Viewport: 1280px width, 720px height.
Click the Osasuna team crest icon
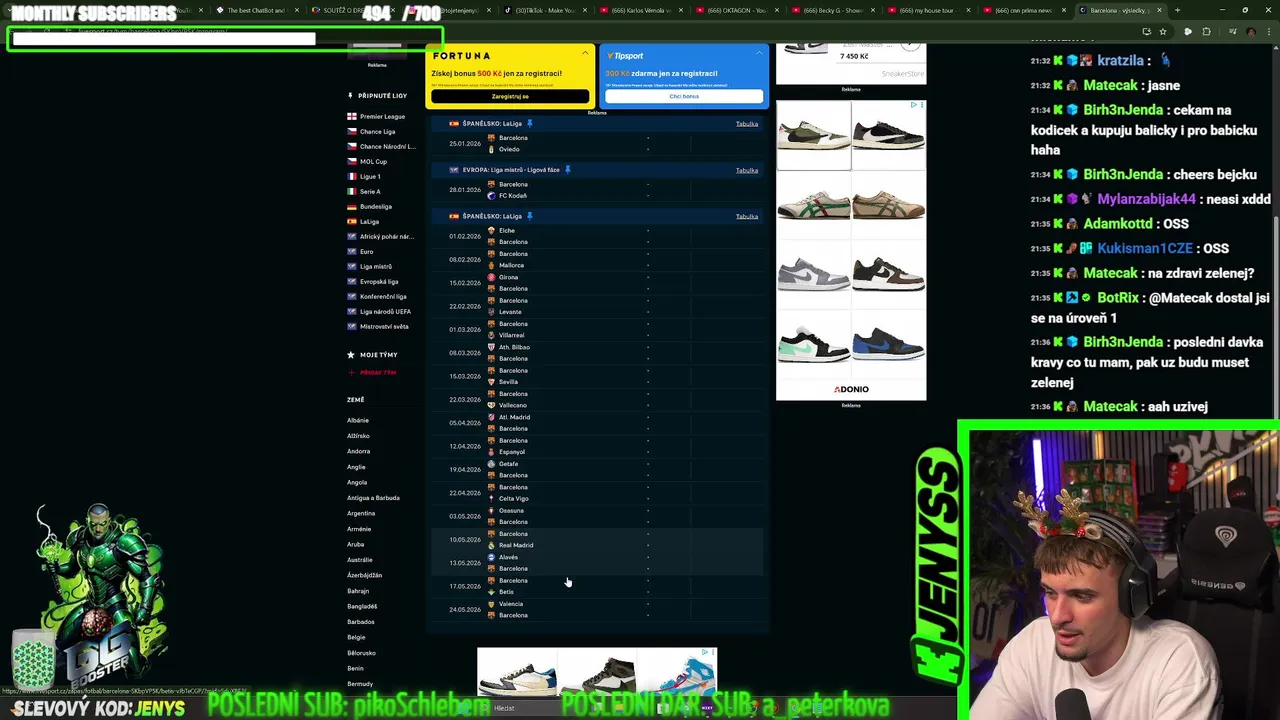[x=491, y=510]
